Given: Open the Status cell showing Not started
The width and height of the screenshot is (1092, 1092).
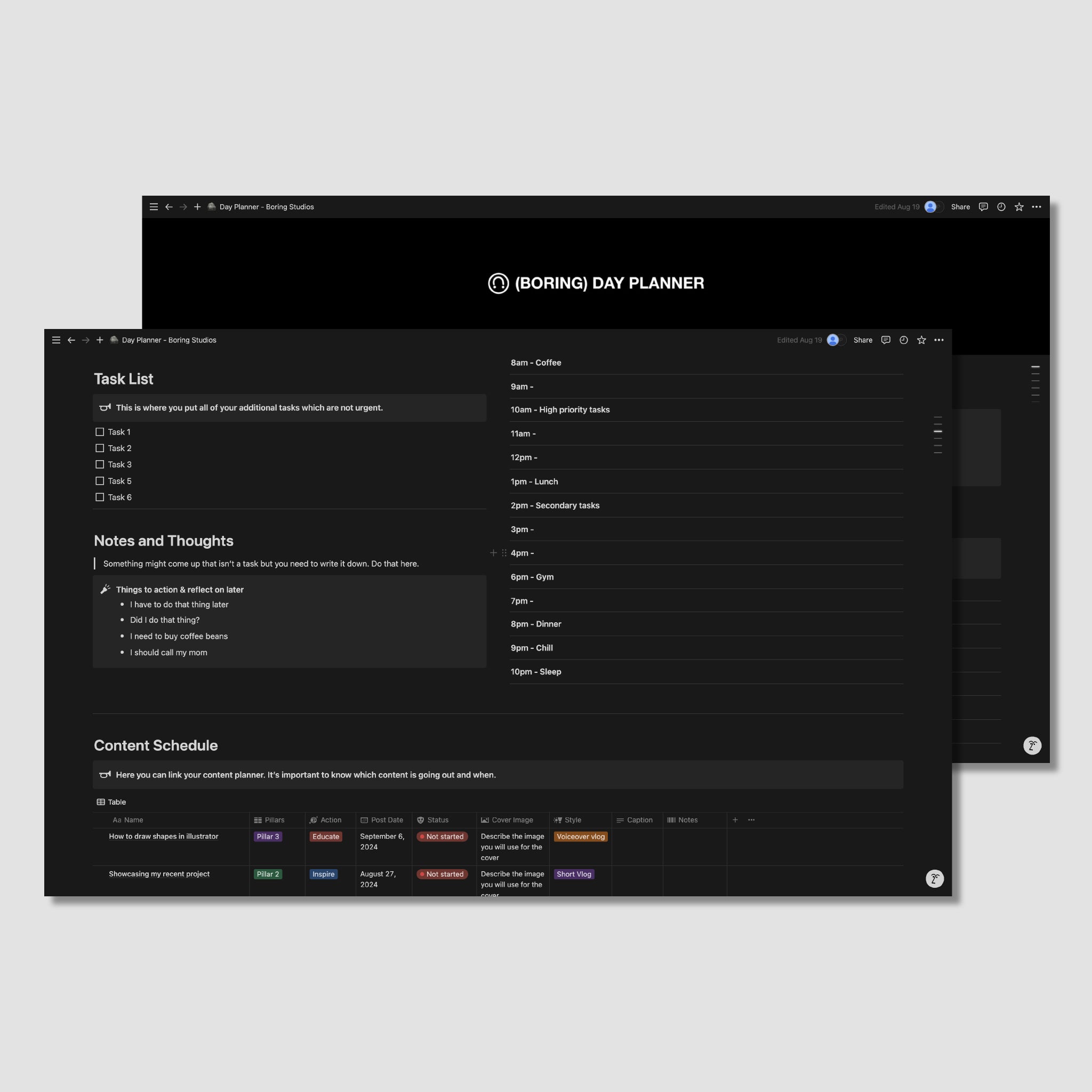Looking at the screenshot, I should 442,837.
